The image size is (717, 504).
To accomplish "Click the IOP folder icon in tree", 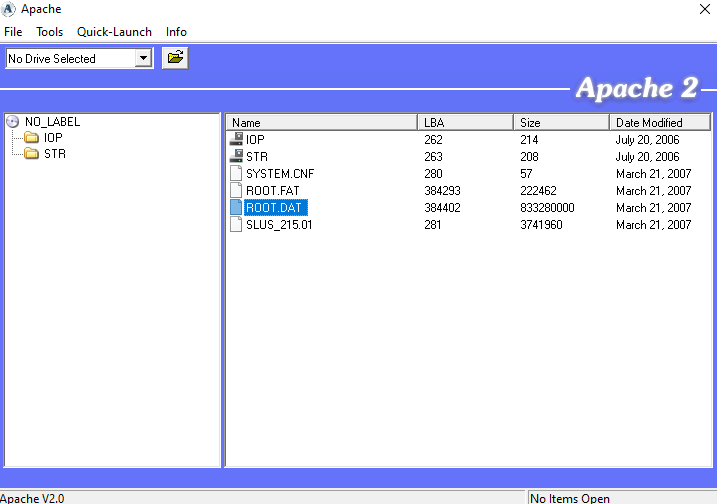I will tap(32, 138).
